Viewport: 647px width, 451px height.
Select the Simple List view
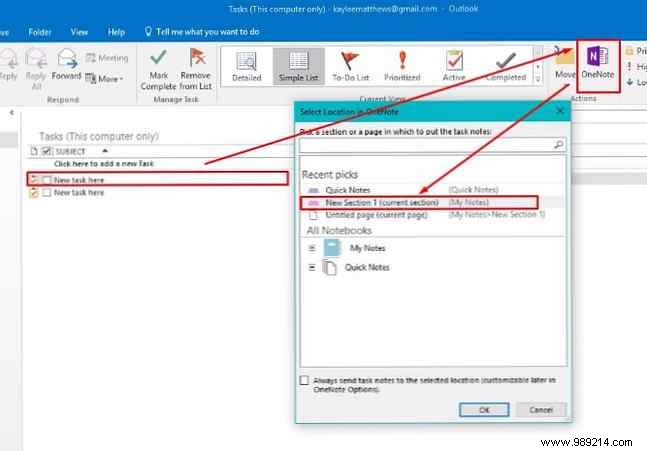tap(299, 66)
